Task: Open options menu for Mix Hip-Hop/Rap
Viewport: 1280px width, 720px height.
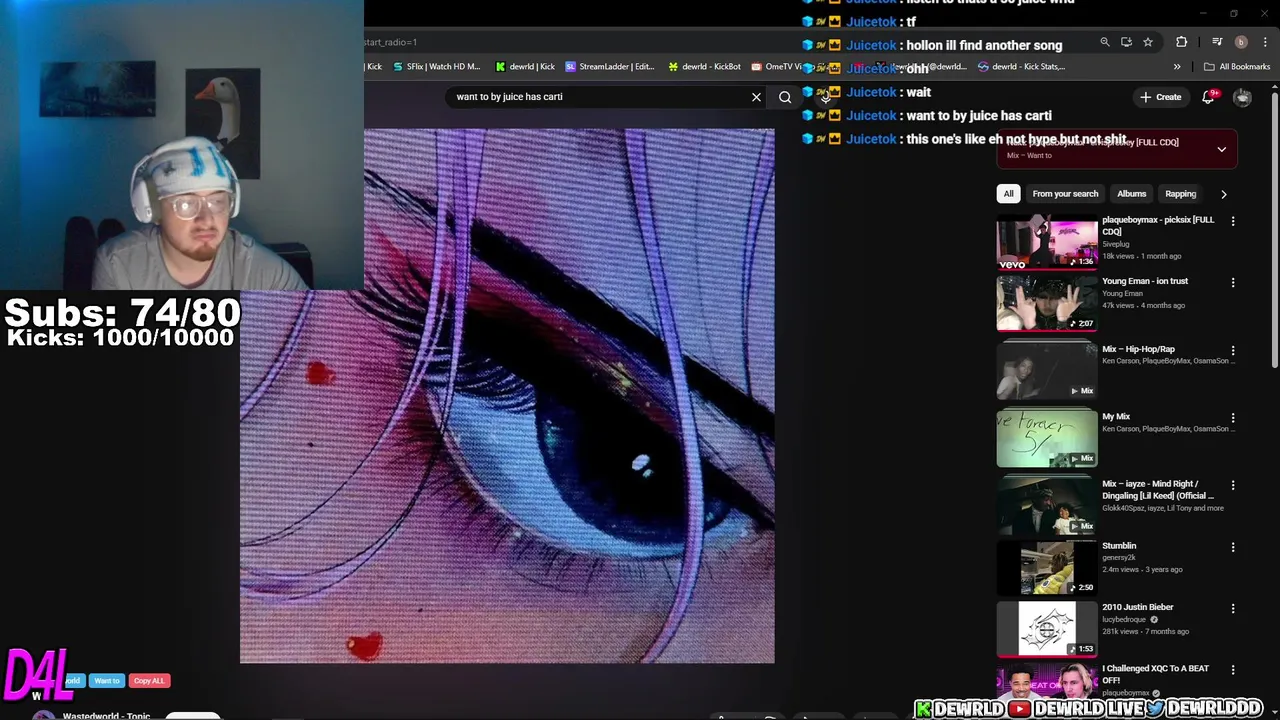Action: tap(1233, 351)
